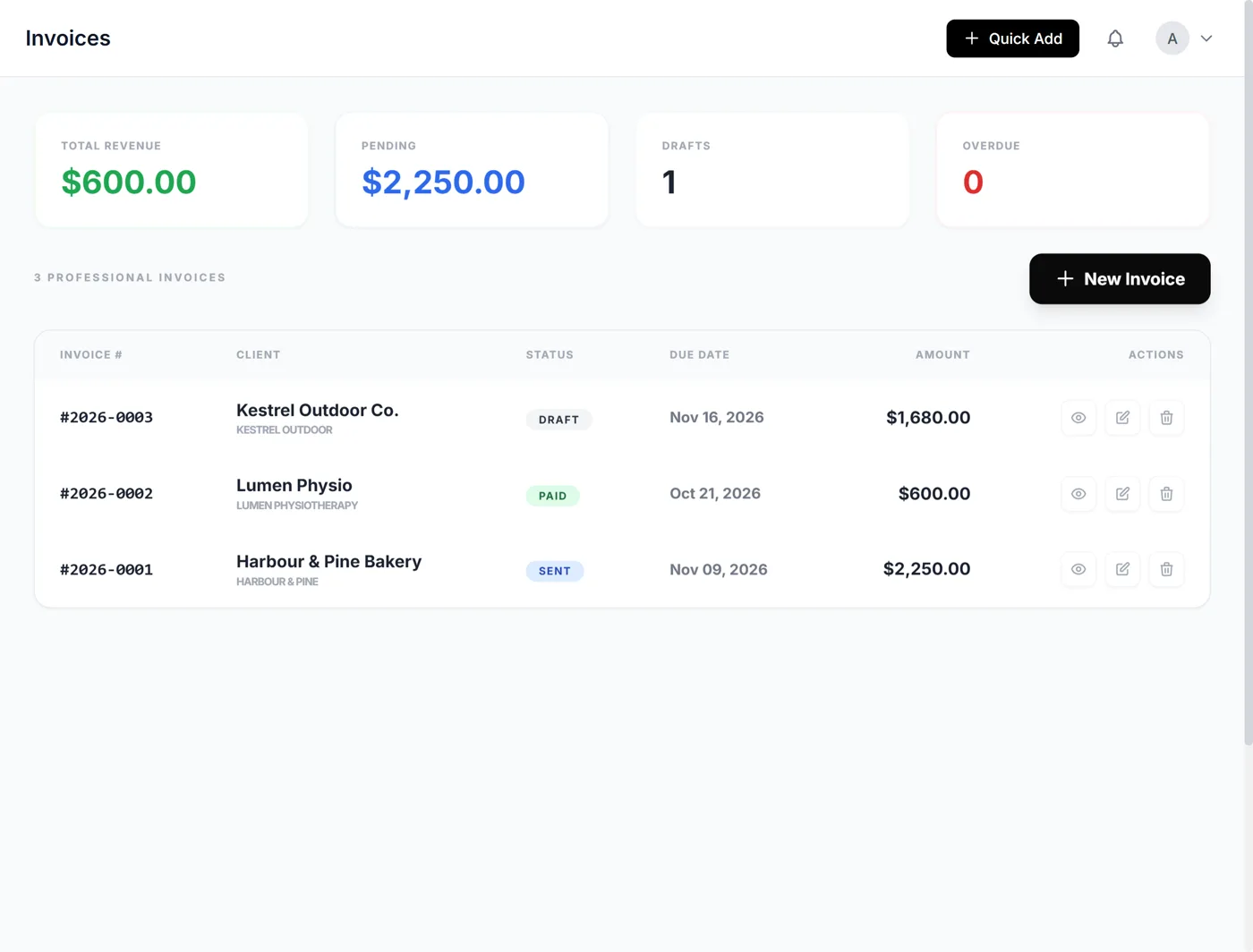Select the Harbour & Pine Bakery client name
Screen dimensions: 1253x952
tap(328, 561)
